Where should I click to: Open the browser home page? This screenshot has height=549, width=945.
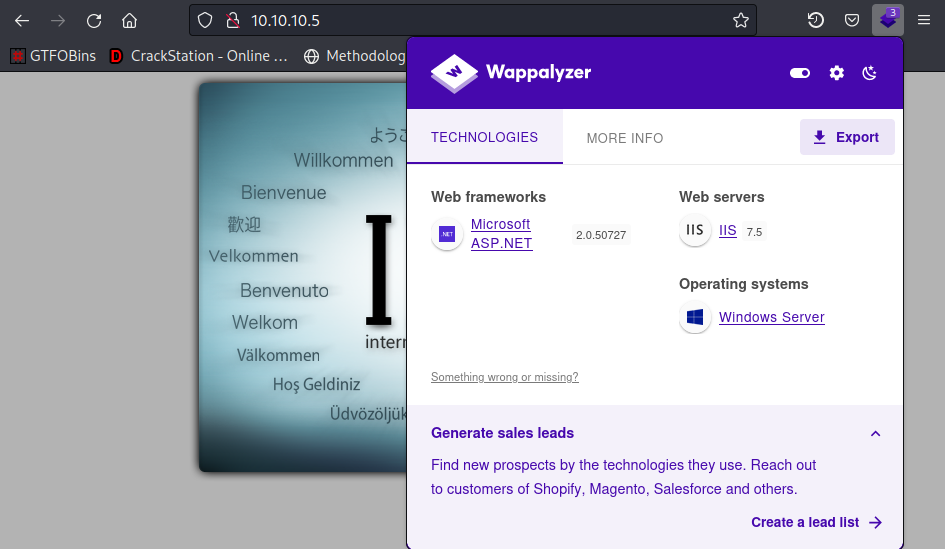click(x=130, y=20)
